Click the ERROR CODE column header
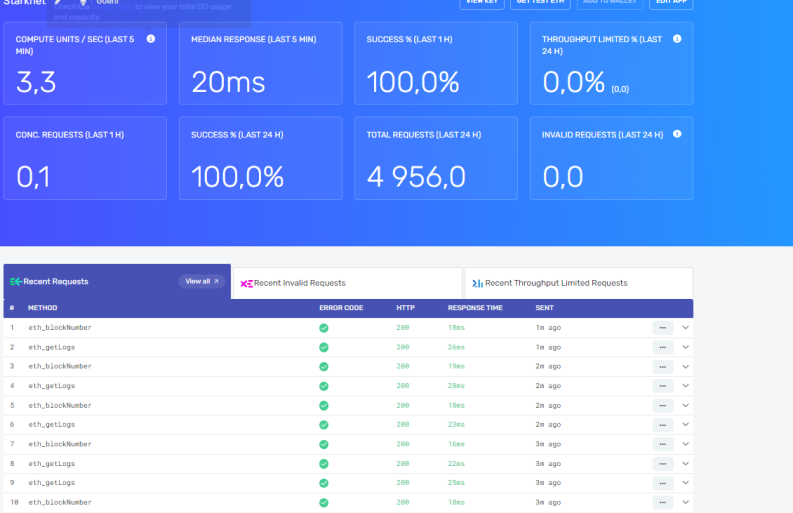Image resolution: width=793 pixels, height=513 pixels. 341,308
